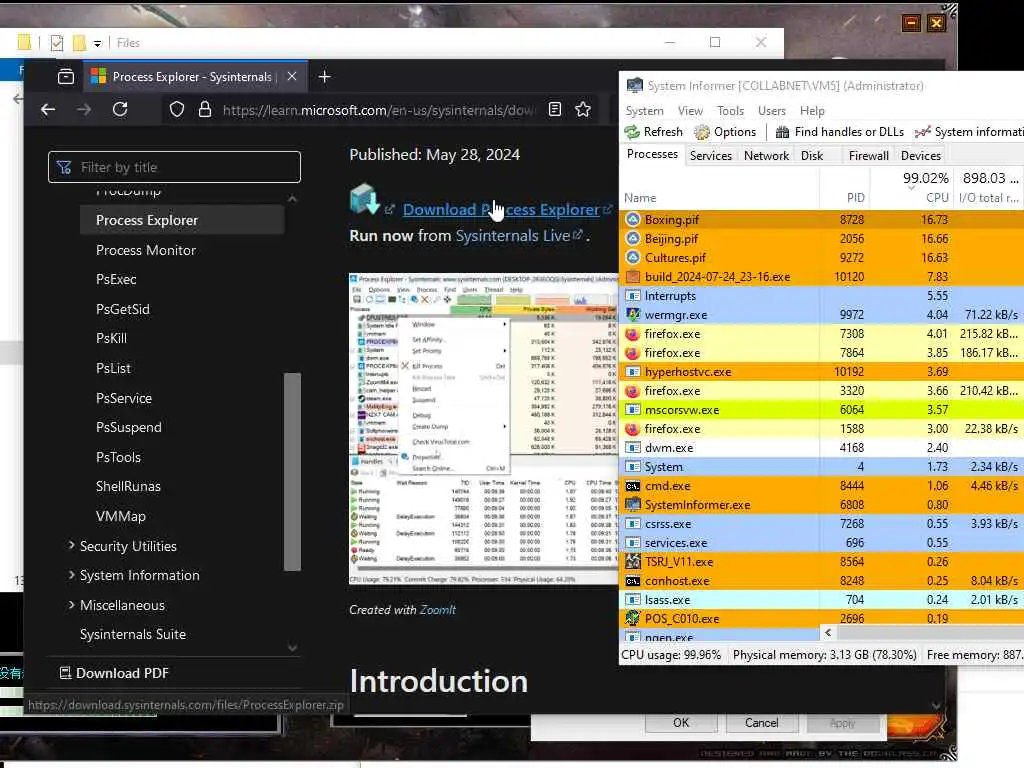
Task: Go back using Firefox back arrow
Action: click(48, 110)
